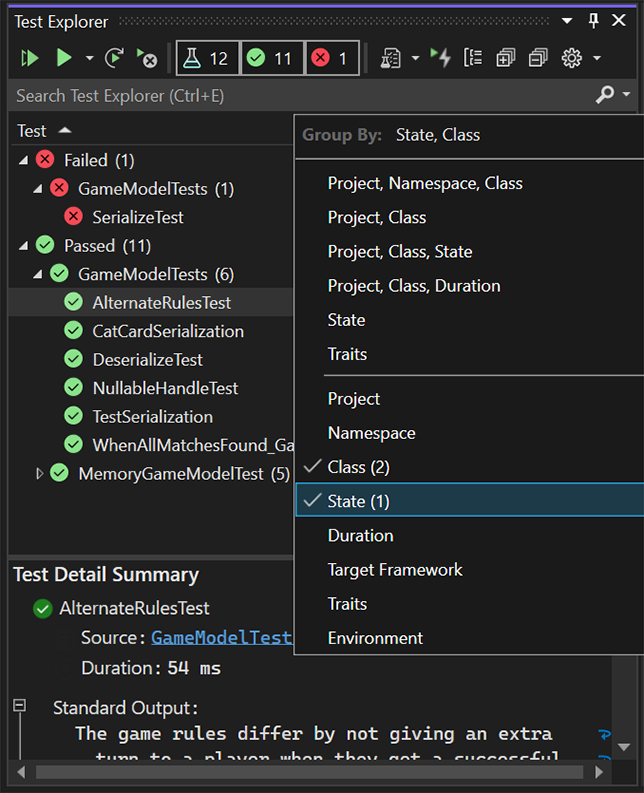
Task: Toggle the failed tests filter showing 1
Action: tap(332, 59)
